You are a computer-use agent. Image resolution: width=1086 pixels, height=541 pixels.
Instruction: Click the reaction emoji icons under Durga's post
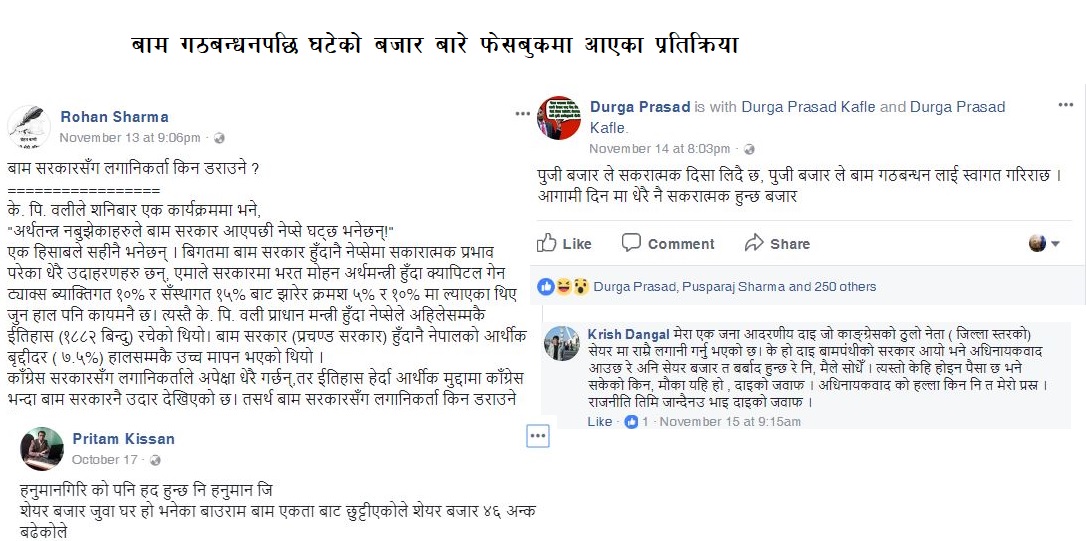coord(563,287)
